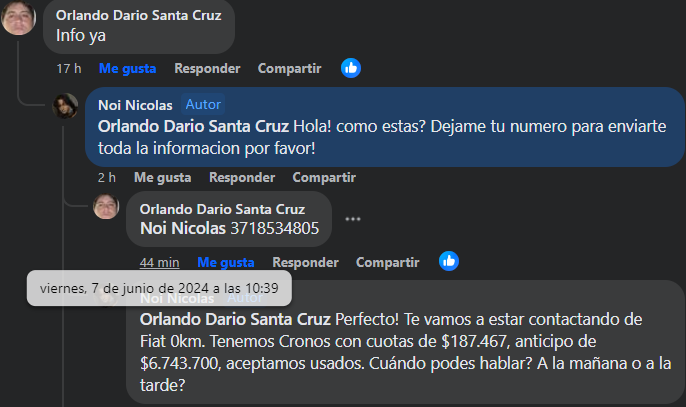The image size is (686, 407).
Task: Open the "17 h" timestamp link
Action: click(69, 68)
